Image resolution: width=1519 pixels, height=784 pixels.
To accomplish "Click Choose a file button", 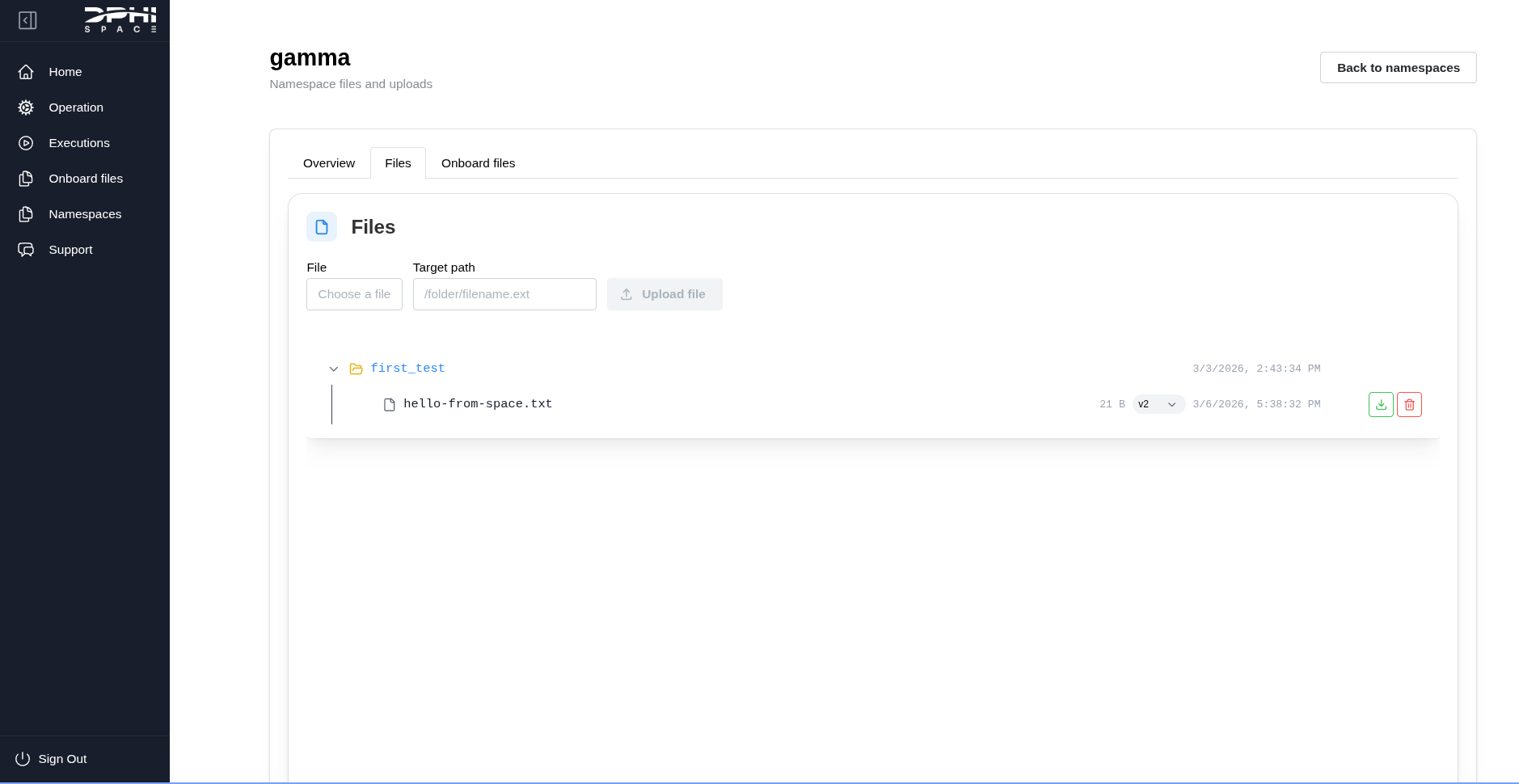I will click(x=354, y=294).
